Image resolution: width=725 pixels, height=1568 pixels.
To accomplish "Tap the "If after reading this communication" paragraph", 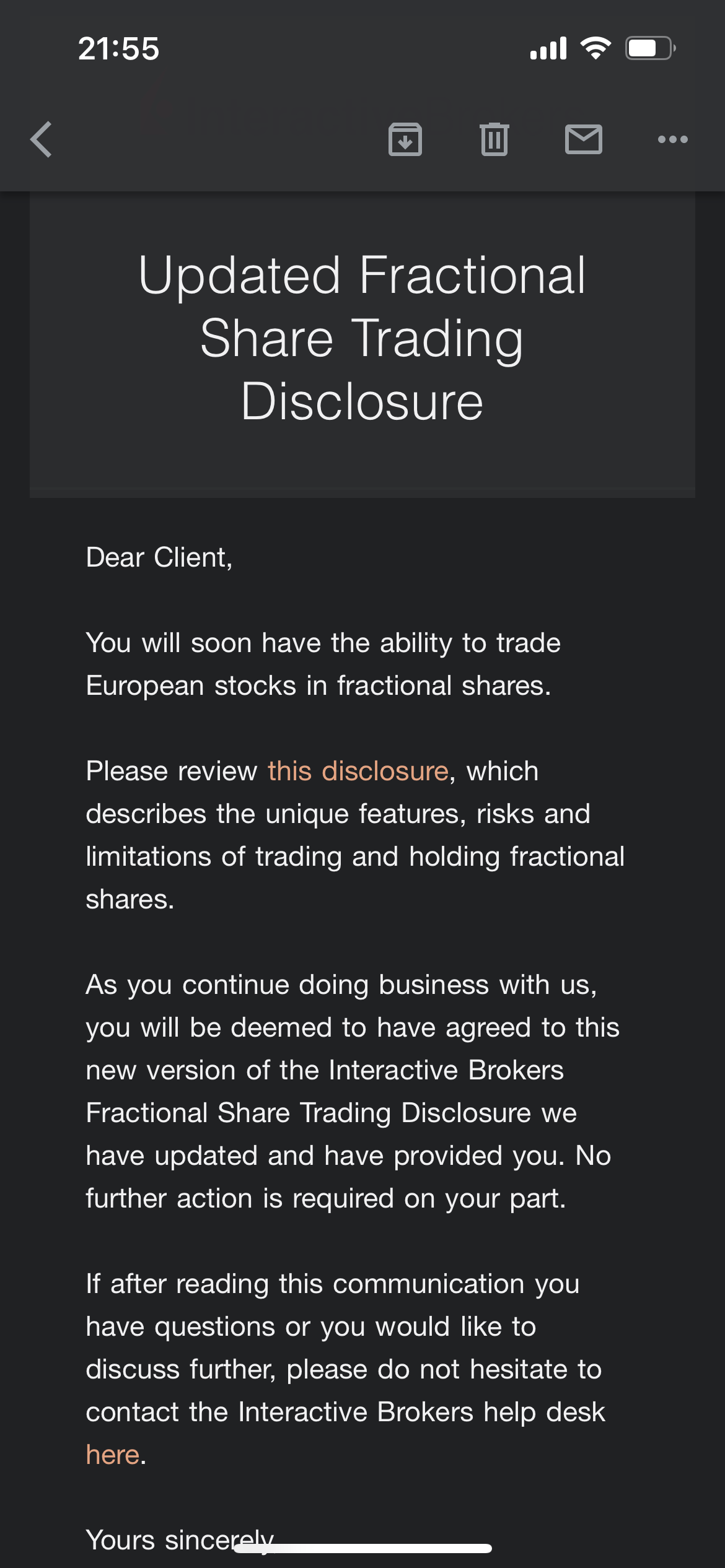I will [344, 1348].
